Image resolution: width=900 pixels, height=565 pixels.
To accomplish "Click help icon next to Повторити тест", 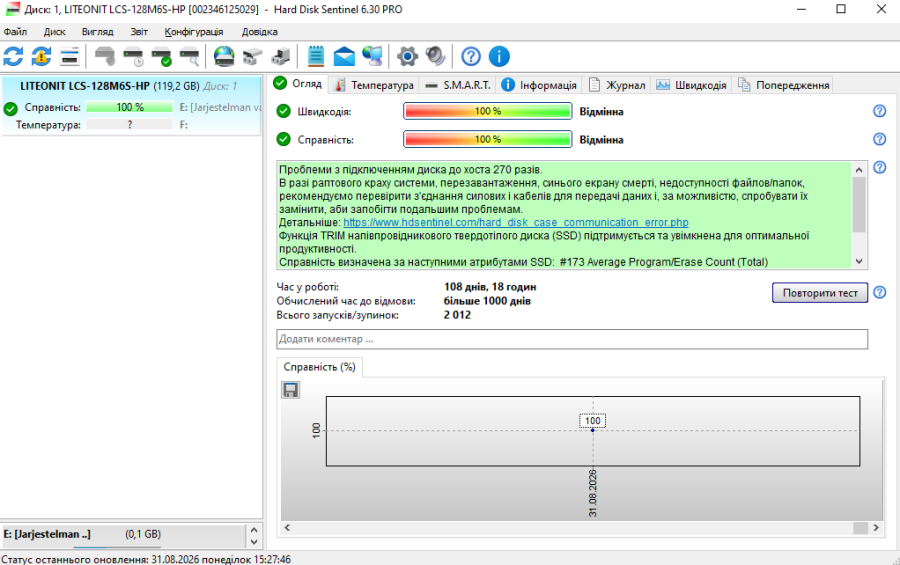I will (x=879, y=292).
